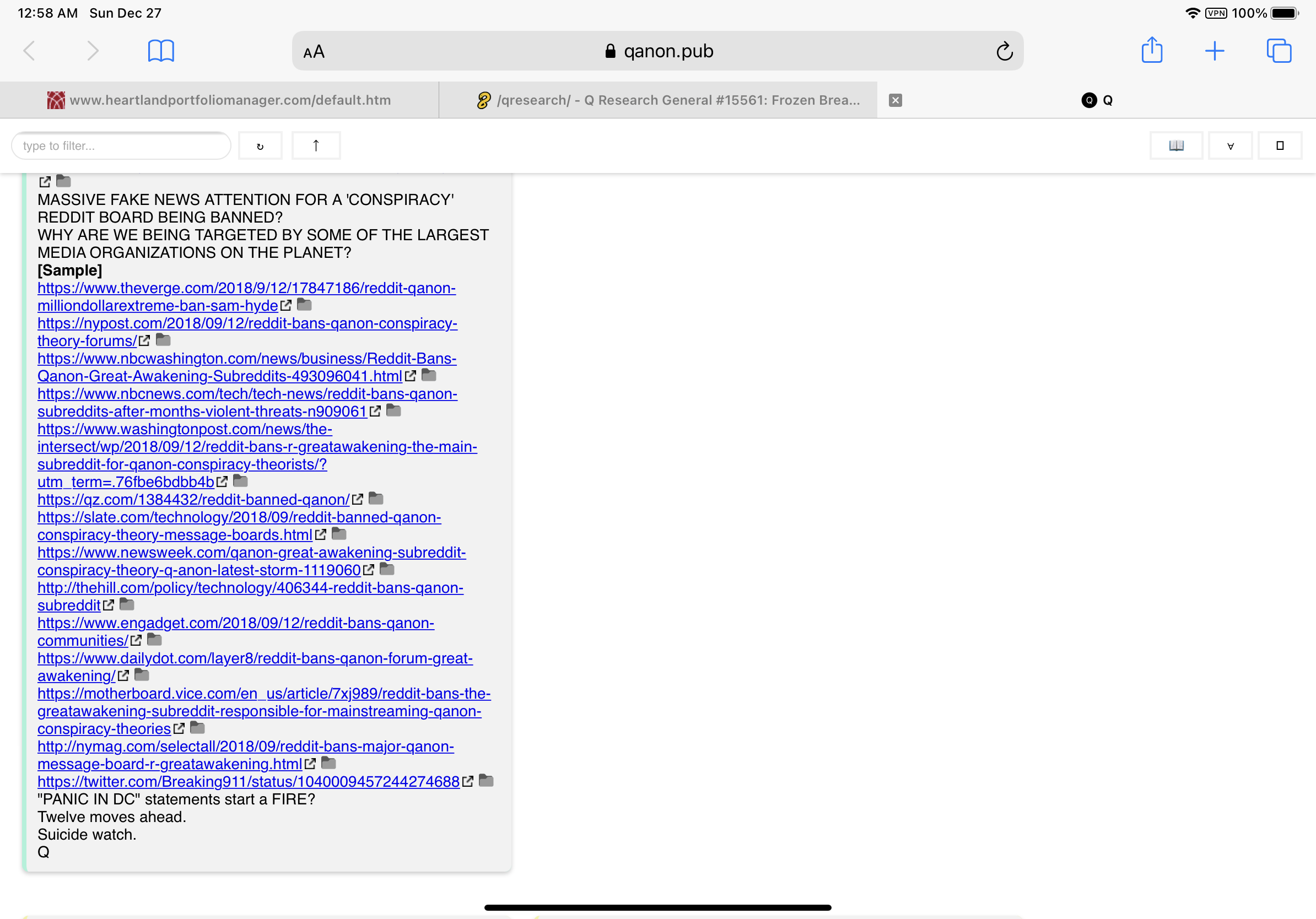Screen dimensions: 1316x919
Task: Click the bold [Sample] text
Action: pos(70,271)
